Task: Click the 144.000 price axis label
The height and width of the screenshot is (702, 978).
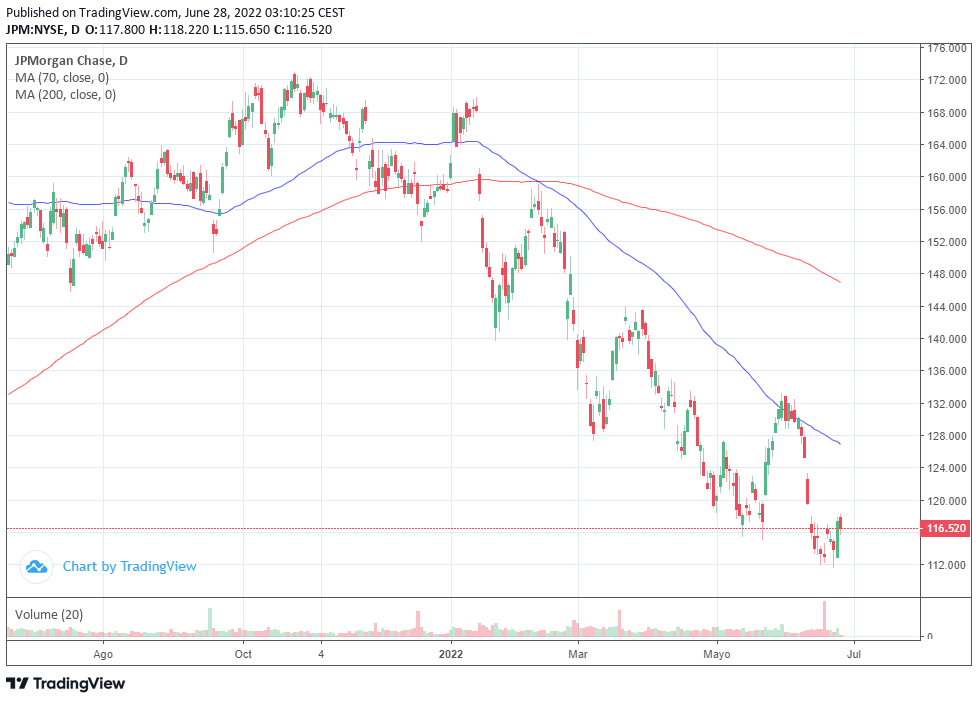Action: pyautogui.click(x=947, y=306)
